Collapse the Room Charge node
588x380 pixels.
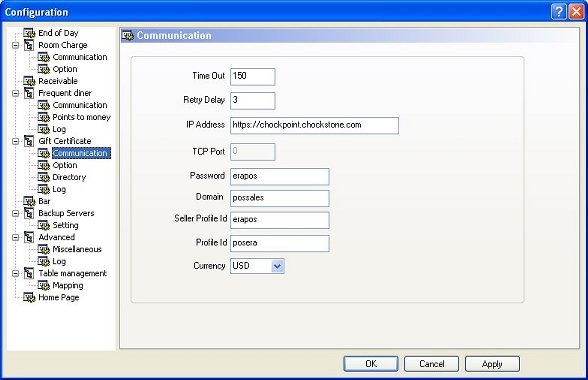coord(15,45)
